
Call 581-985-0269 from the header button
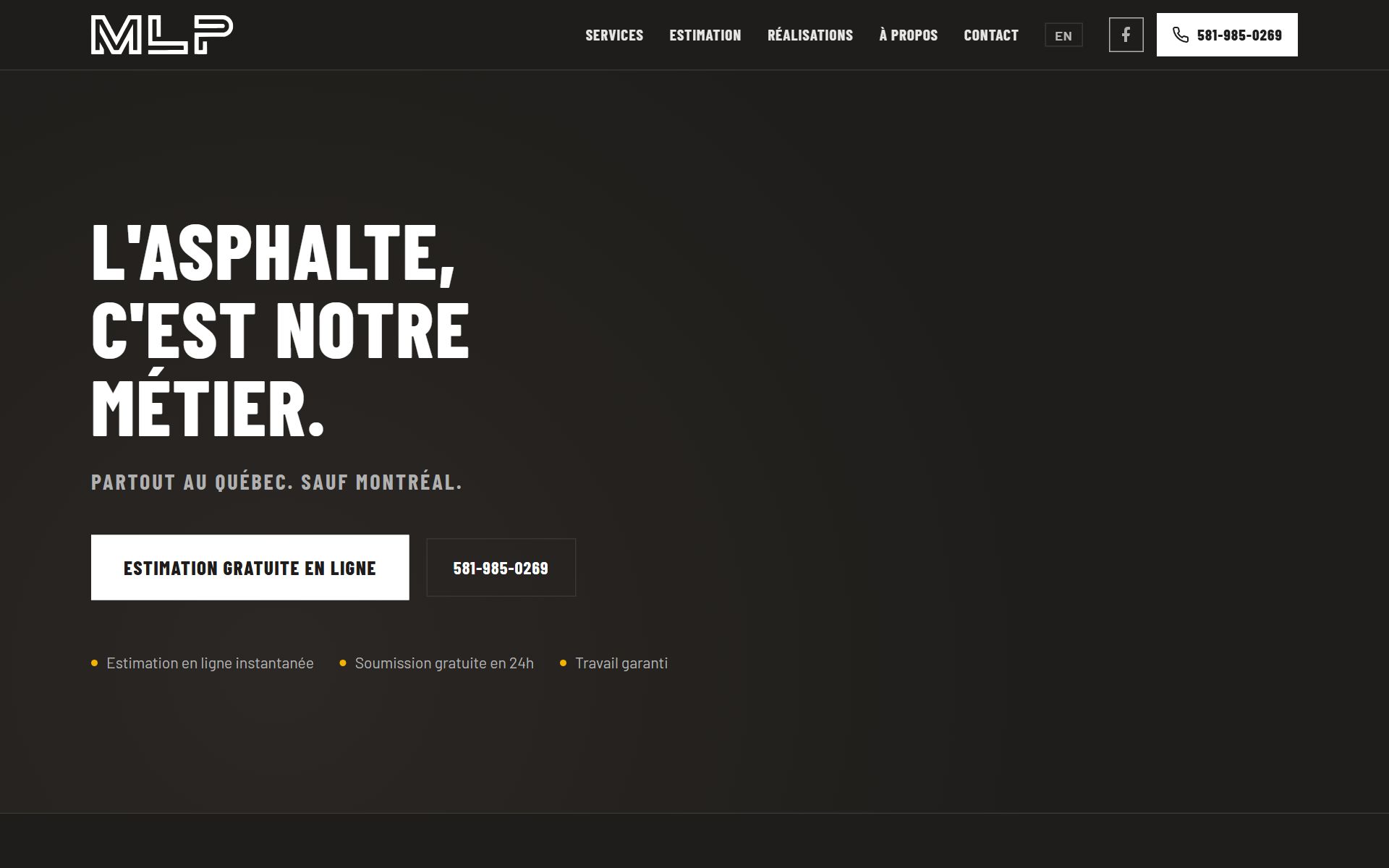coord(1227,35)
